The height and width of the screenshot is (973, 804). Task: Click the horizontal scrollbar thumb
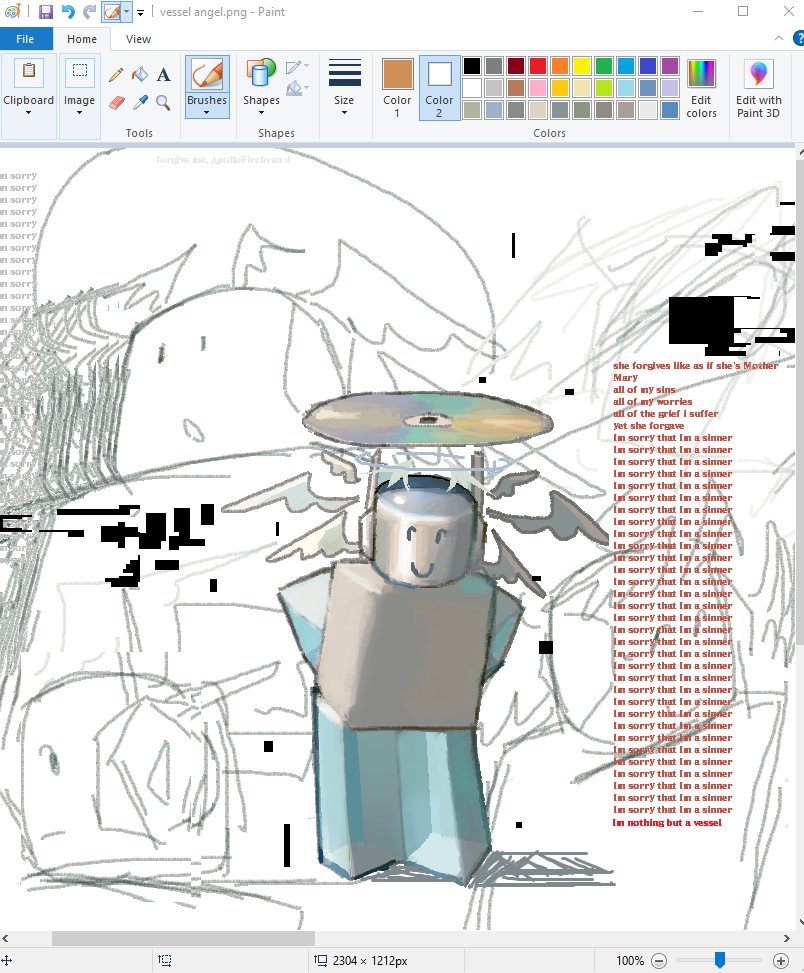coord(183,938)
